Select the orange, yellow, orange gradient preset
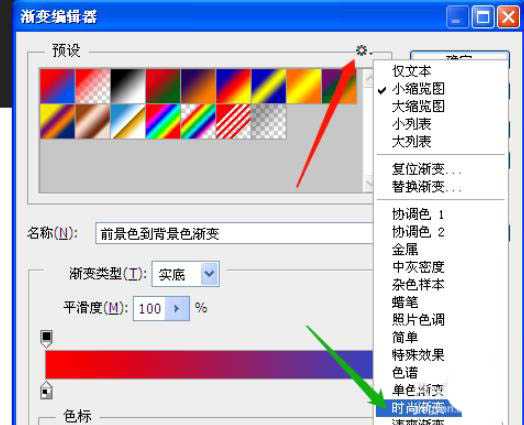 304,86
